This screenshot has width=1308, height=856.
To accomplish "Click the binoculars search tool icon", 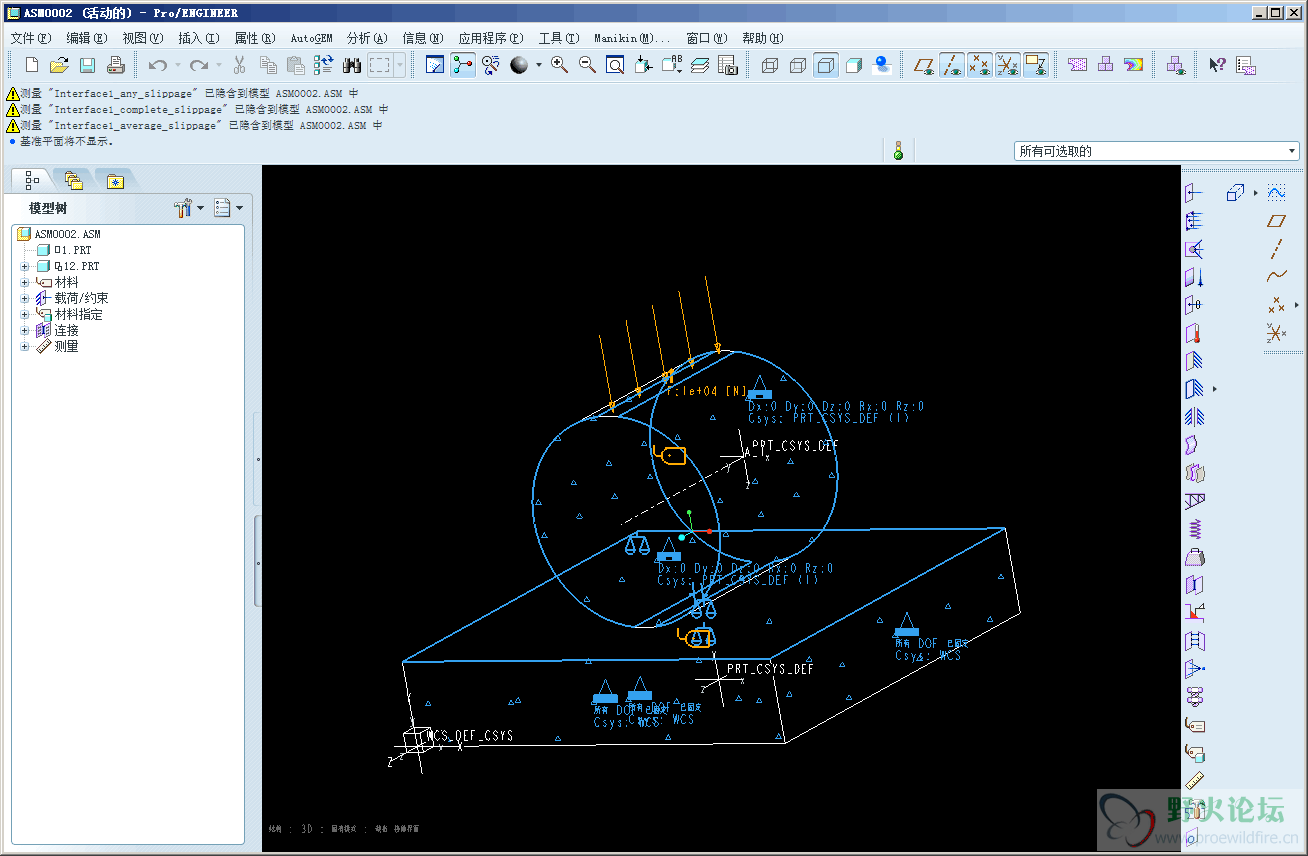I will tap(352, 65).
